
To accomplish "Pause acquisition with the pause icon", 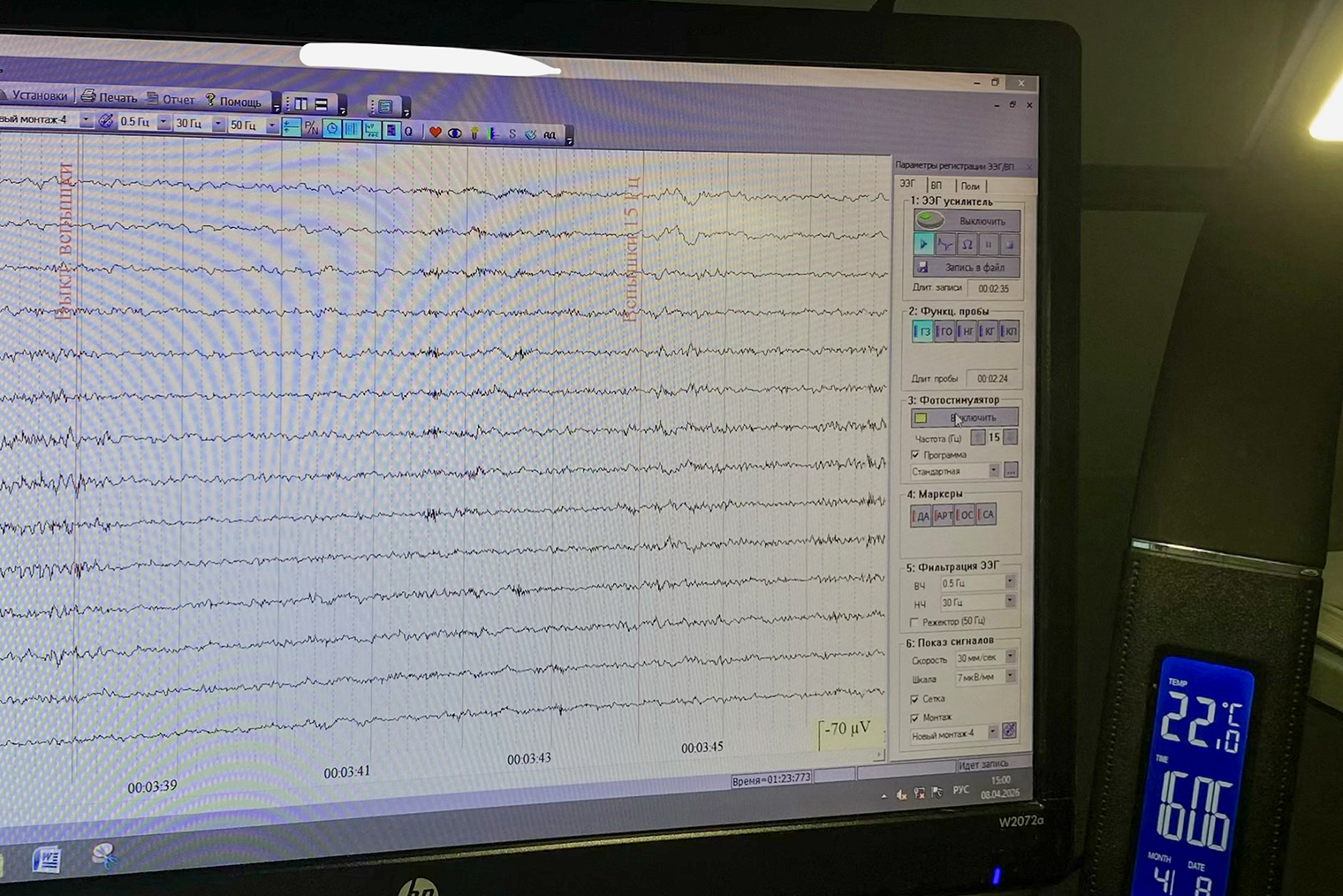I will pyautogui.click(x=988, y=244).
